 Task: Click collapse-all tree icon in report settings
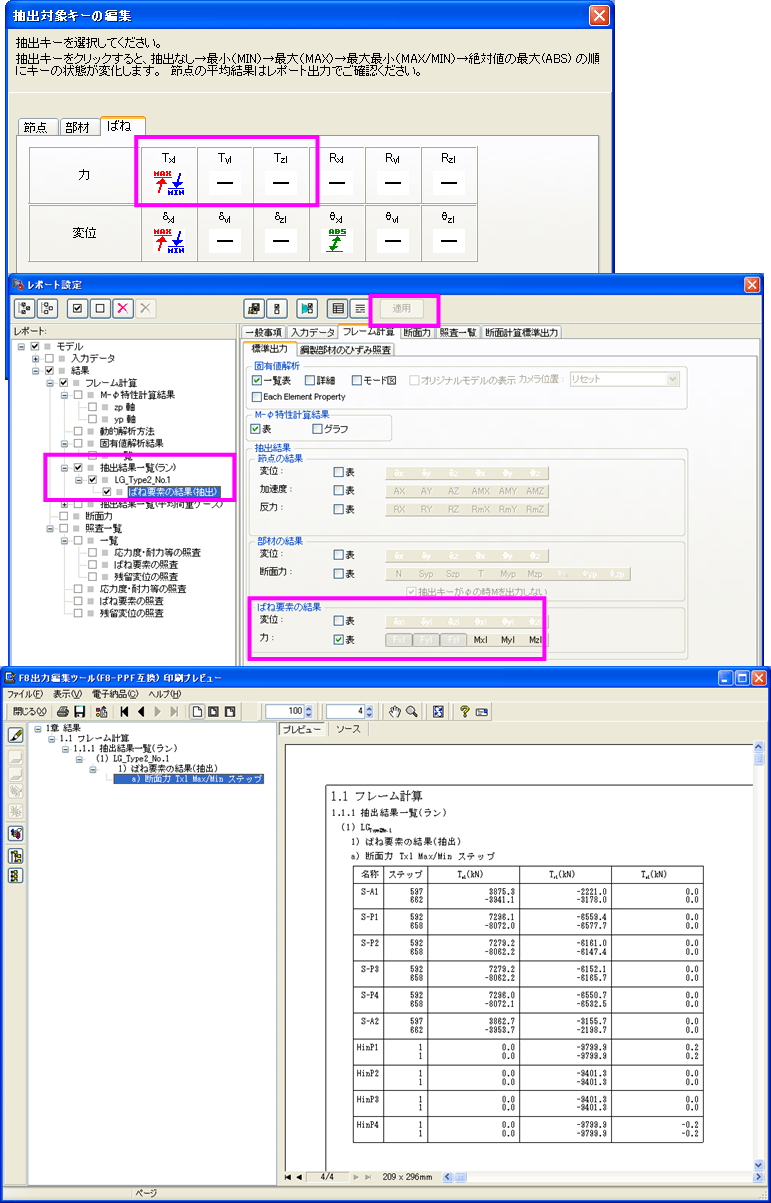click(47, 308)
